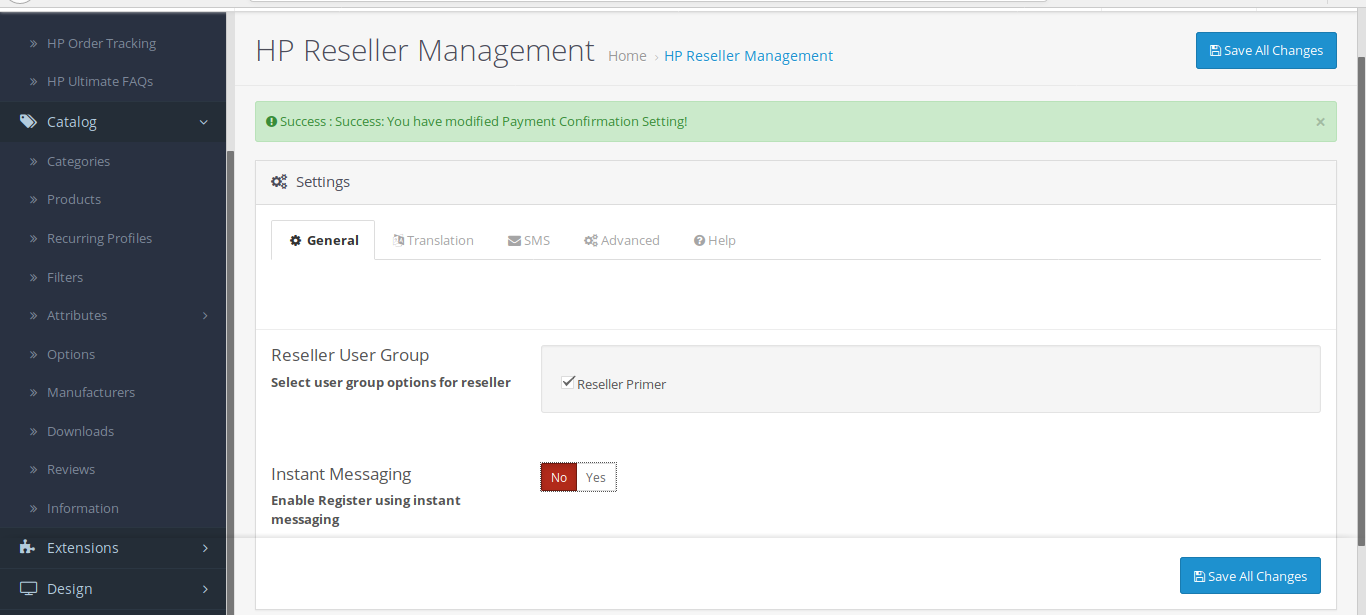
Task: Click the Design monitor icon
Action: point(28,589)
